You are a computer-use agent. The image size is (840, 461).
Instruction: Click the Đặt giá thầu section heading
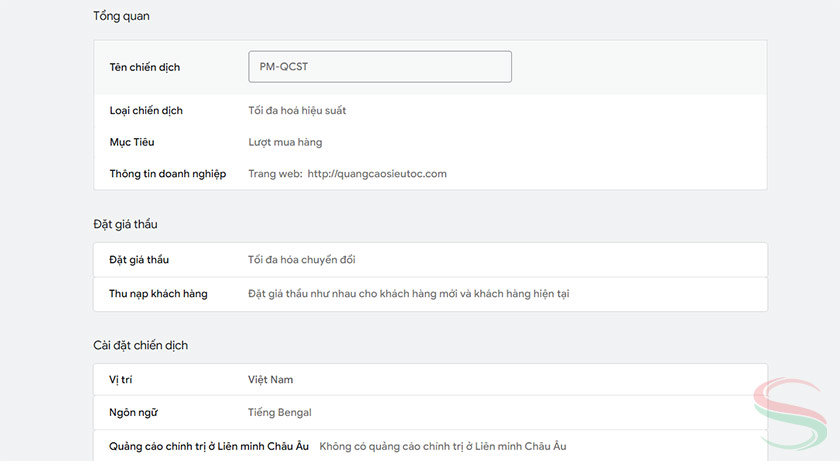tap(125, 224)
